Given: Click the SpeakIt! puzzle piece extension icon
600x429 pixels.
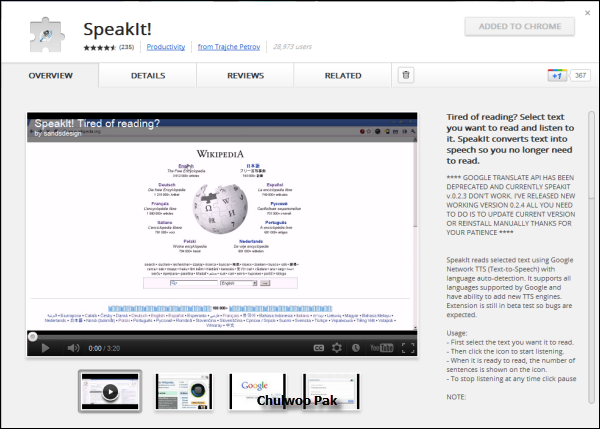Looking at the screenshot, I should pyautogui.click(x=47, y=35).
